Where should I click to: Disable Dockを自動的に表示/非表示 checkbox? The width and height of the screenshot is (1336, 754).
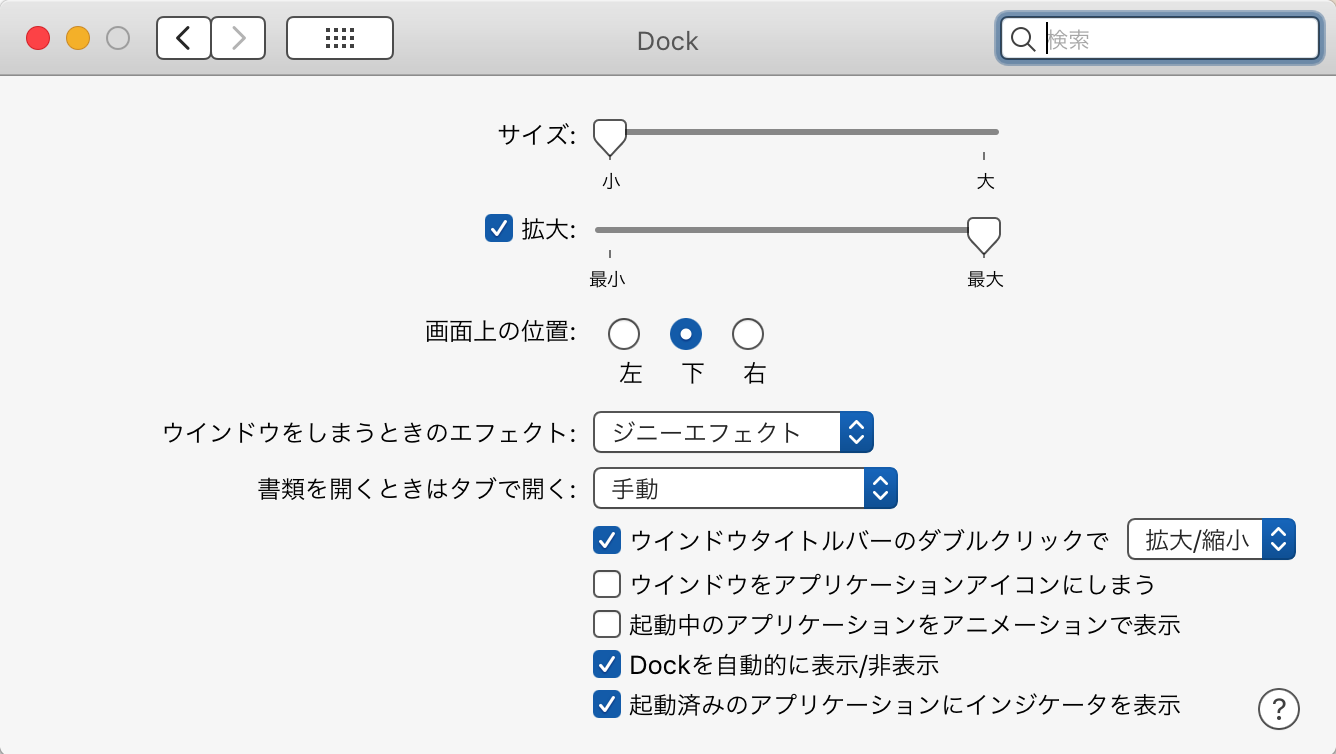(607, 664)
